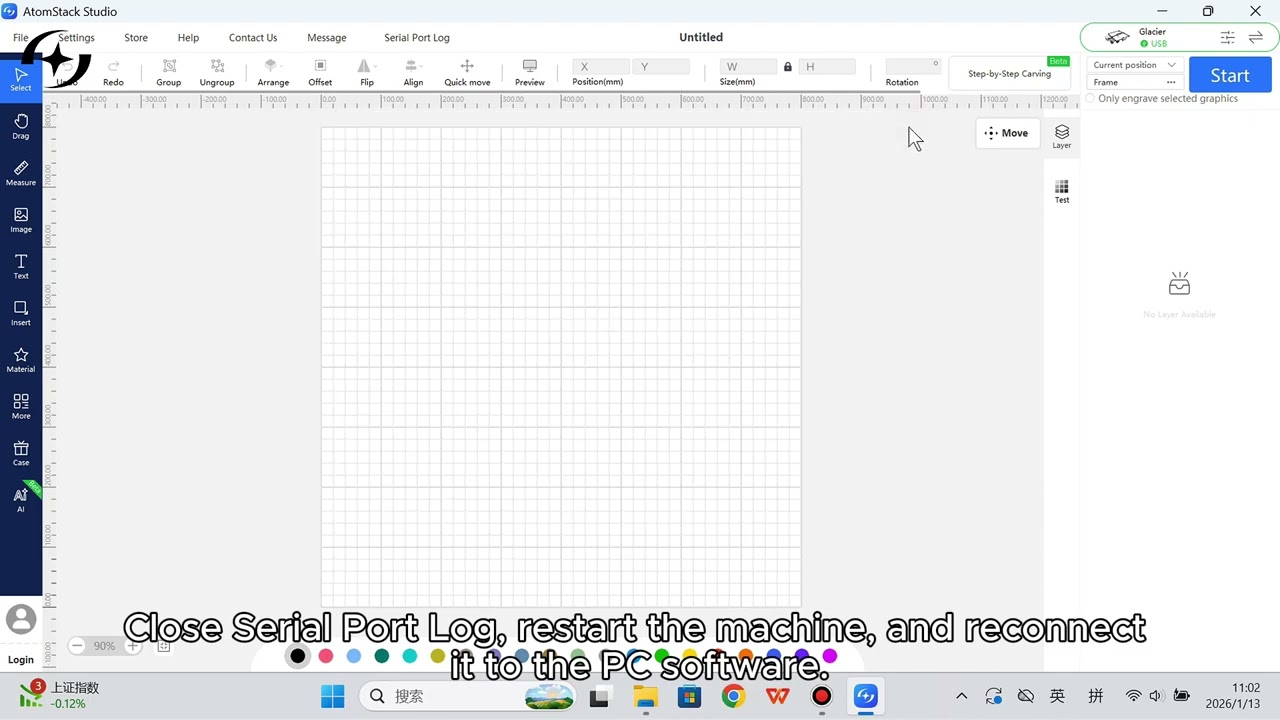The height and width of the screenshot is (720, 1280).
Task: Click the X position input field
Action: pos(601,67)
